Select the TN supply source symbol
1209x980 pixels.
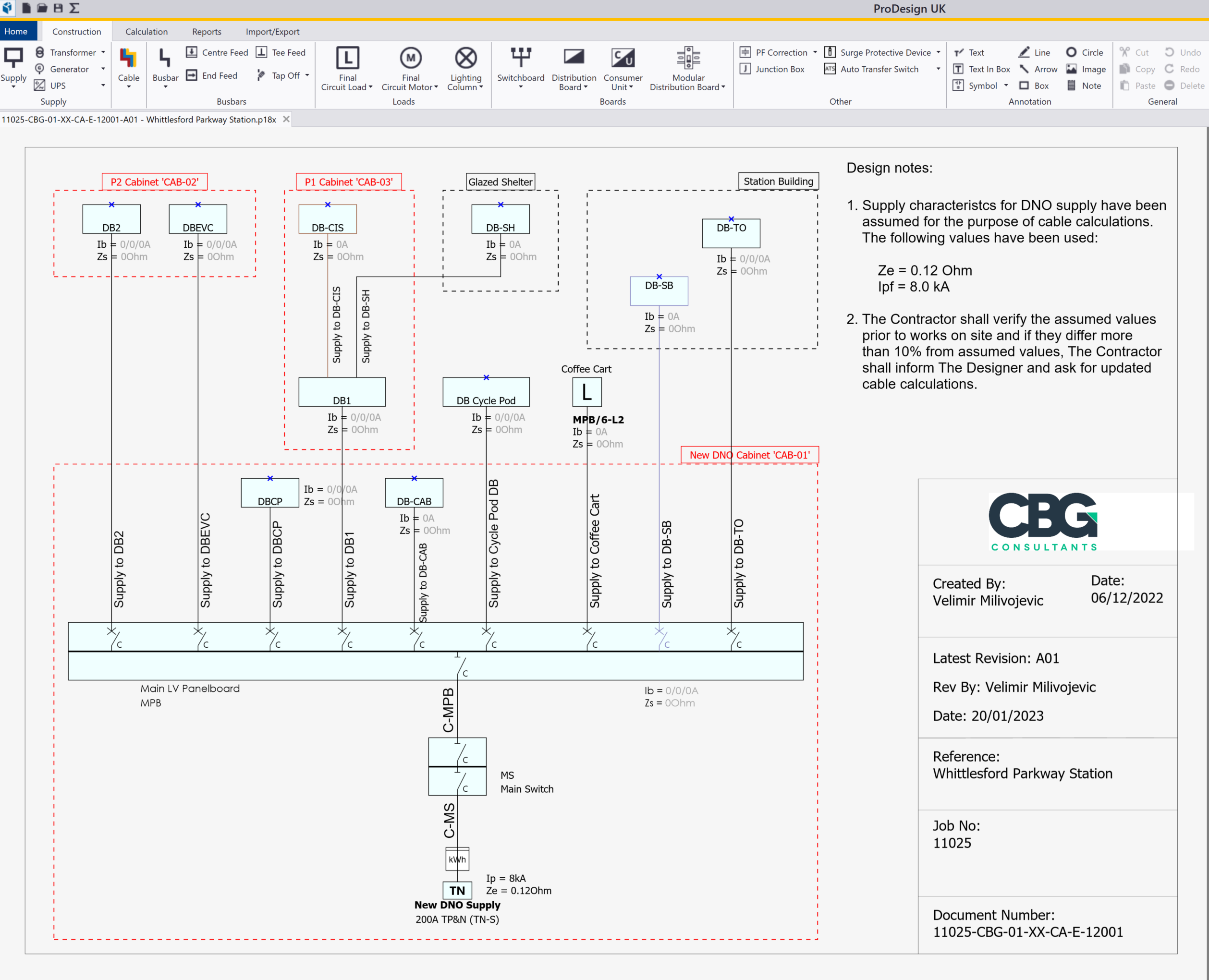(x=457, y=890)
